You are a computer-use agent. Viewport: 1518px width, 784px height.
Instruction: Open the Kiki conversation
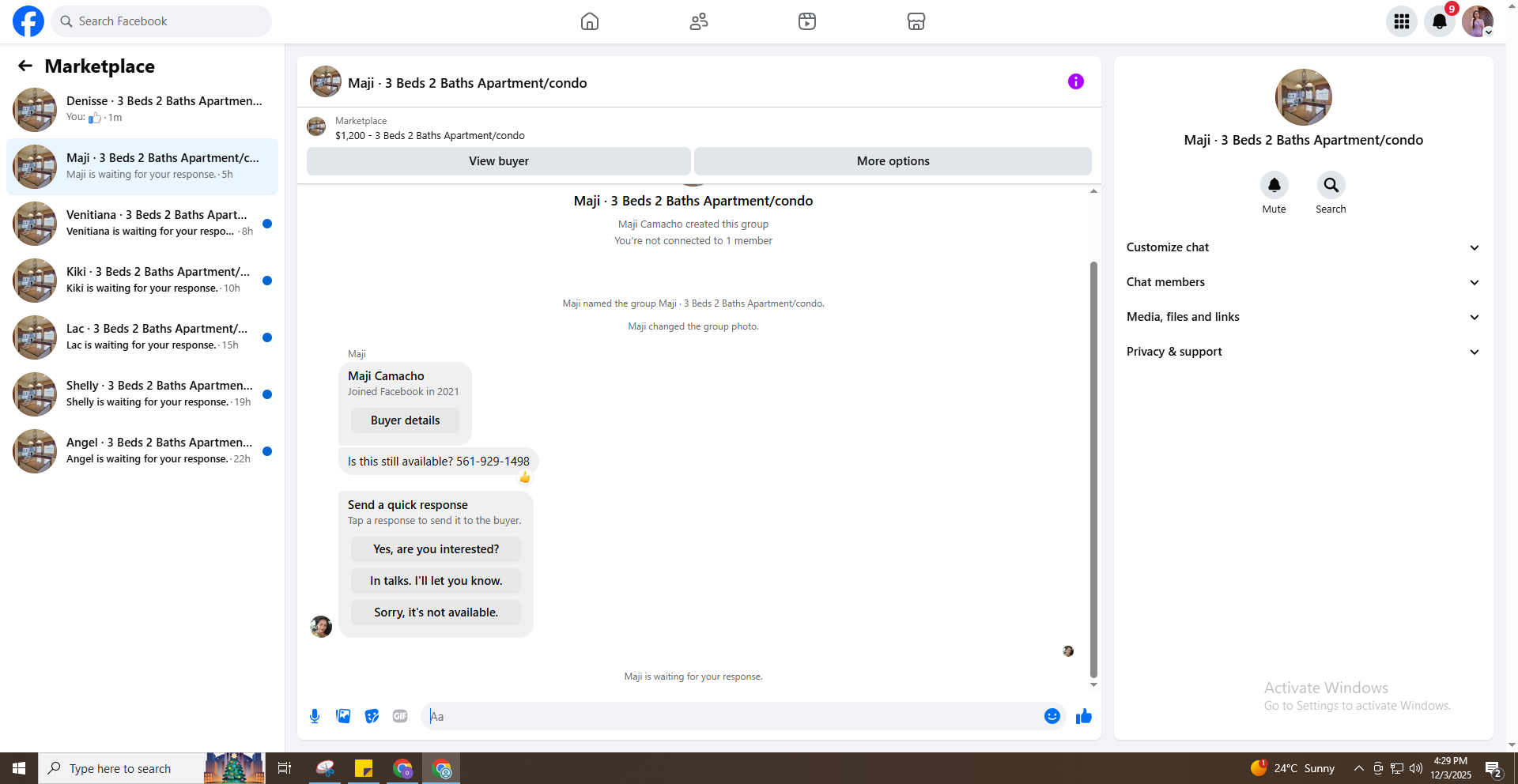click(142, 281)
